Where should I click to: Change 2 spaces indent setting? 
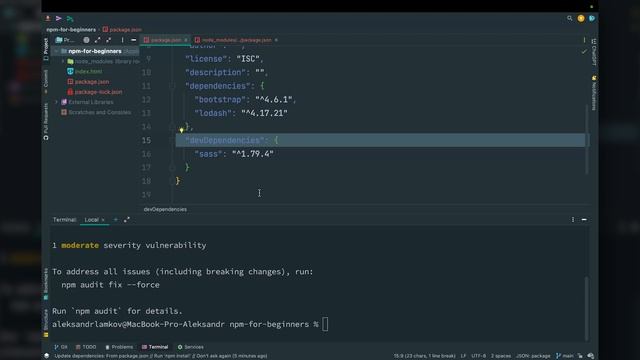(501, 356)
